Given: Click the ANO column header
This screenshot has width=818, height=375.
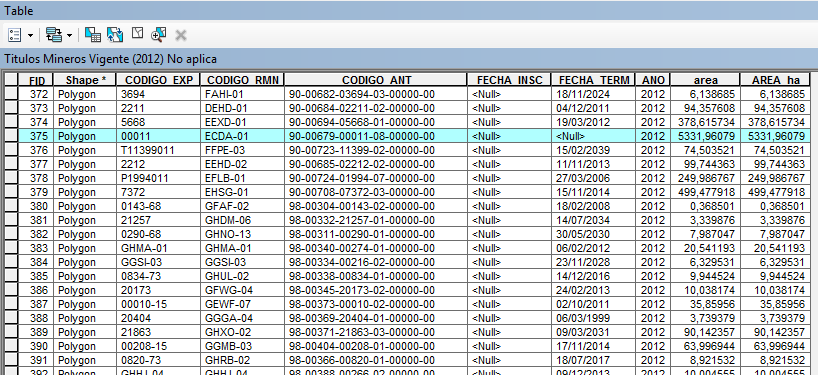Looking at the screenshot, I should click(653, 80).
